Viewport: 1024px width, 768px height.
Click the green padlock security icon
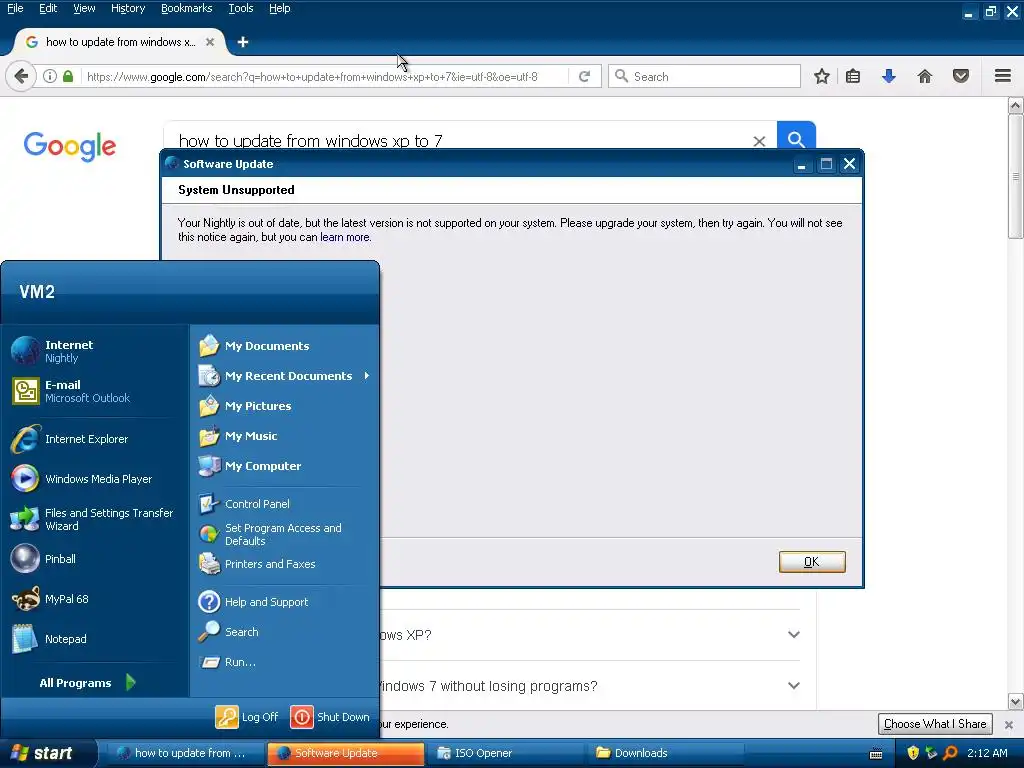[68, 76]
